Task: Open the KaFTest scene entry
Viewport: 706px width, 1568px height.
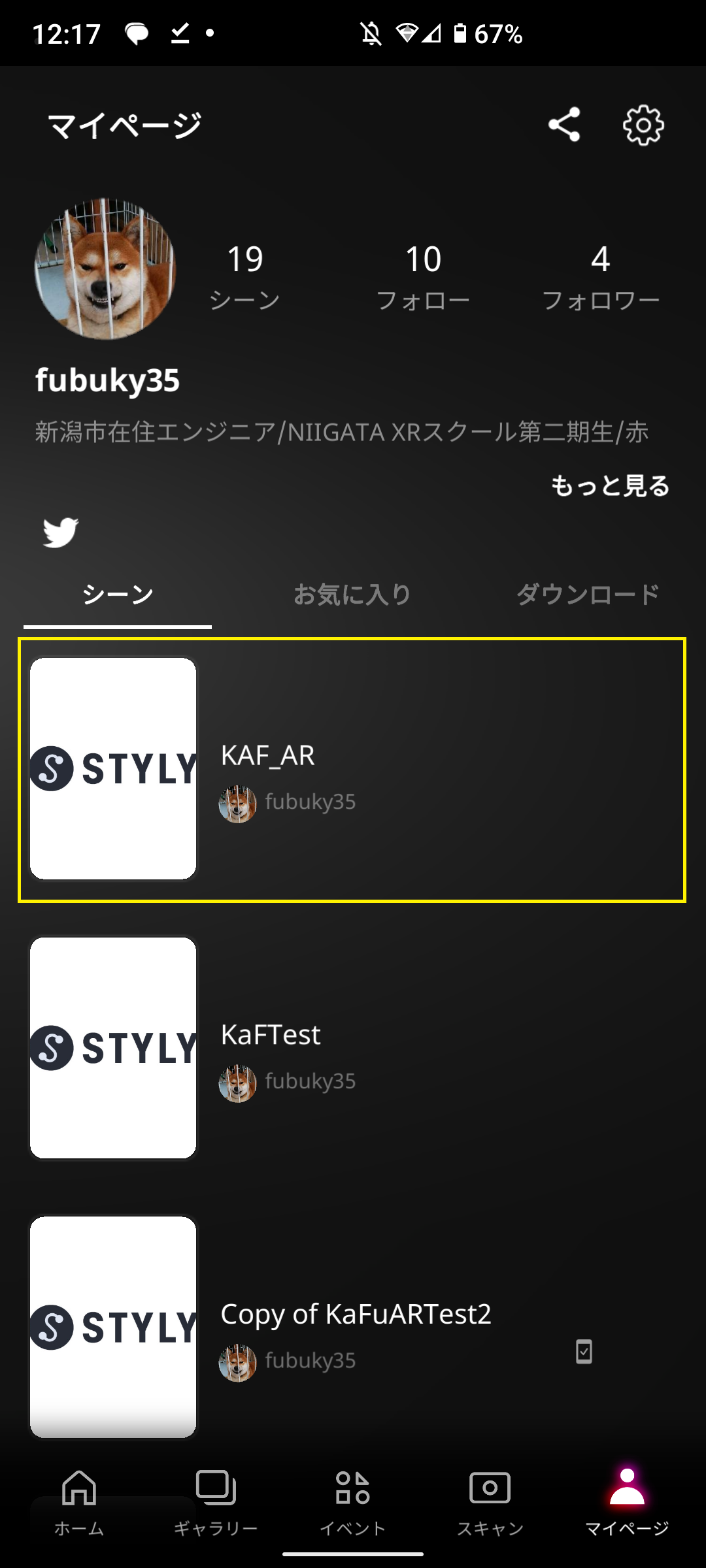Action: click(352, 1048)
